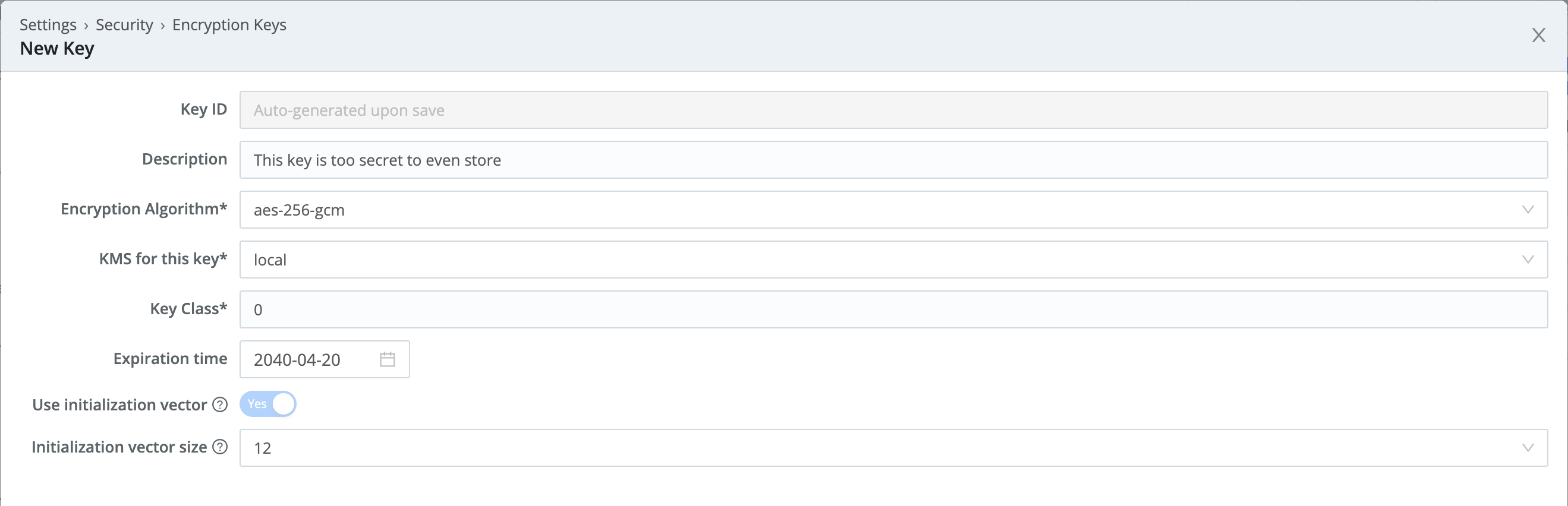Navigate to Settings via the breadcrumb
This screenshot has height=506, width=1568.
click(48, 24)
